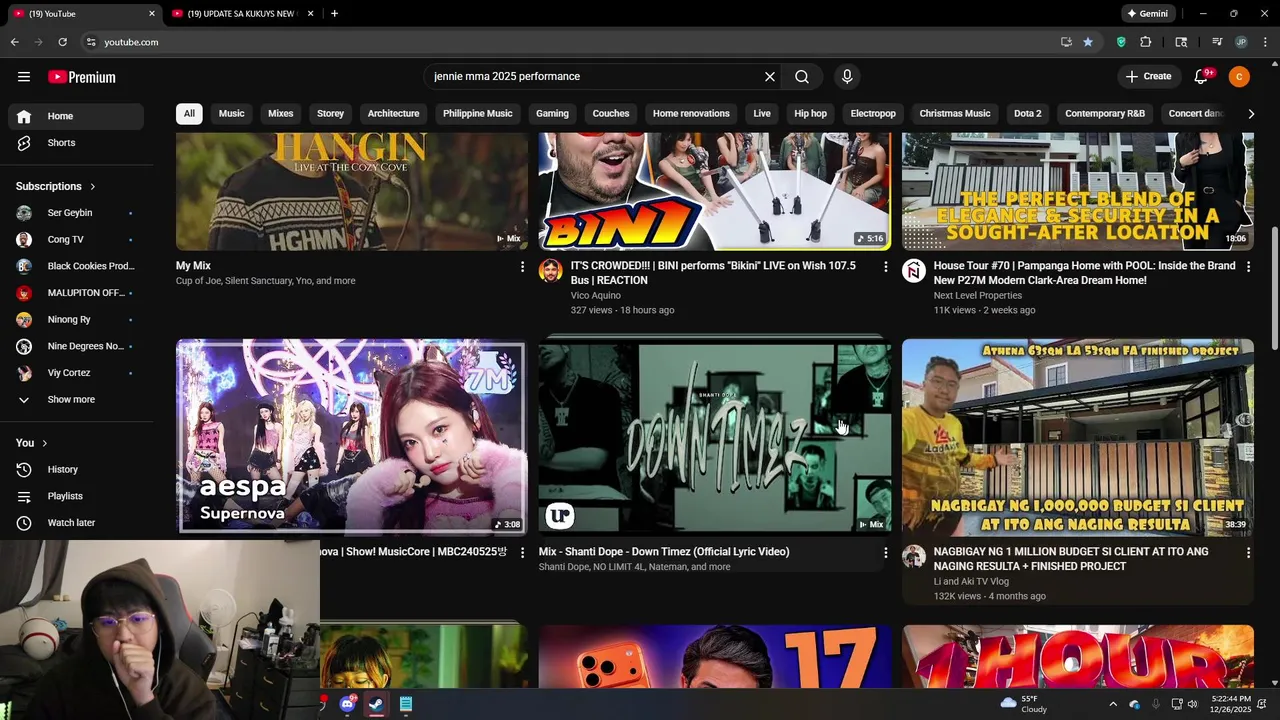Image resolution: width=1280 pixels, height=720 pixels.
Task: Open the browser three-dot menu
Action: (1266, 42)
